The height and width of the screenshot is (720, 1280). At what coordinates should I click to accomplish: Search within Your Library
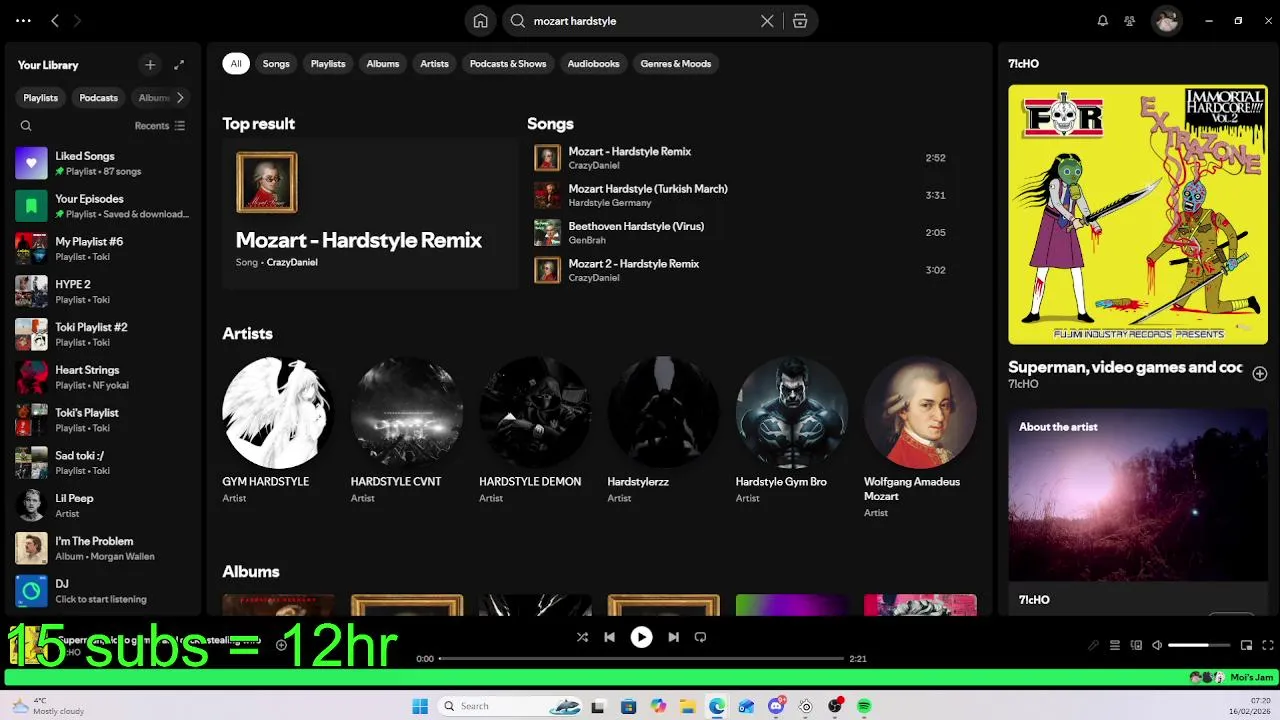coord(26,126)
